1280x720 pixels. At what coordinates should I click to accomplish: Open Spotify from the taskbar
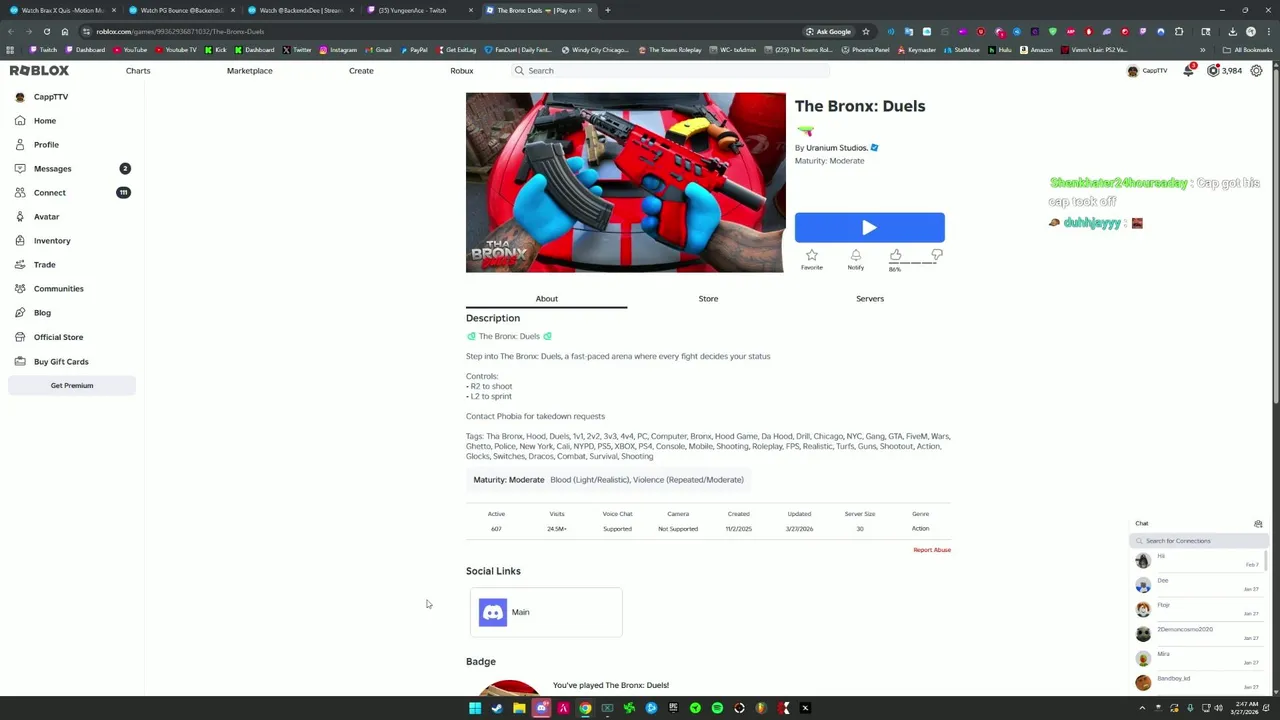tap(717, 709)
